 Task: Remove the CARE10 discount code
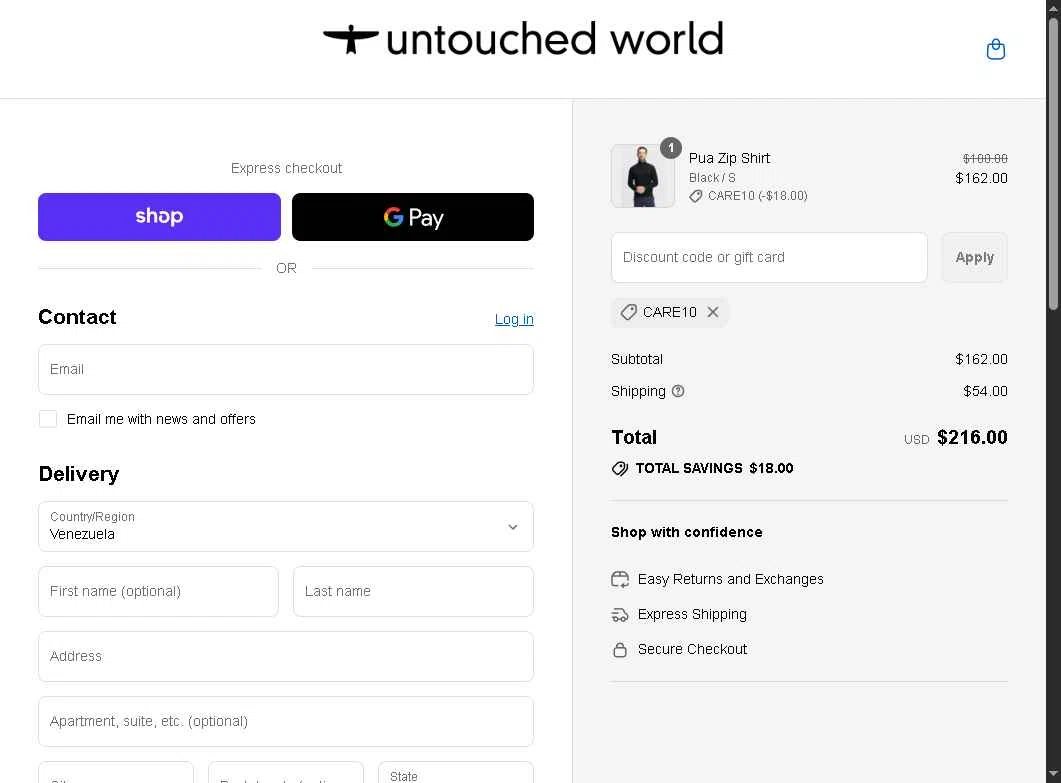click(x=713, y=312)
